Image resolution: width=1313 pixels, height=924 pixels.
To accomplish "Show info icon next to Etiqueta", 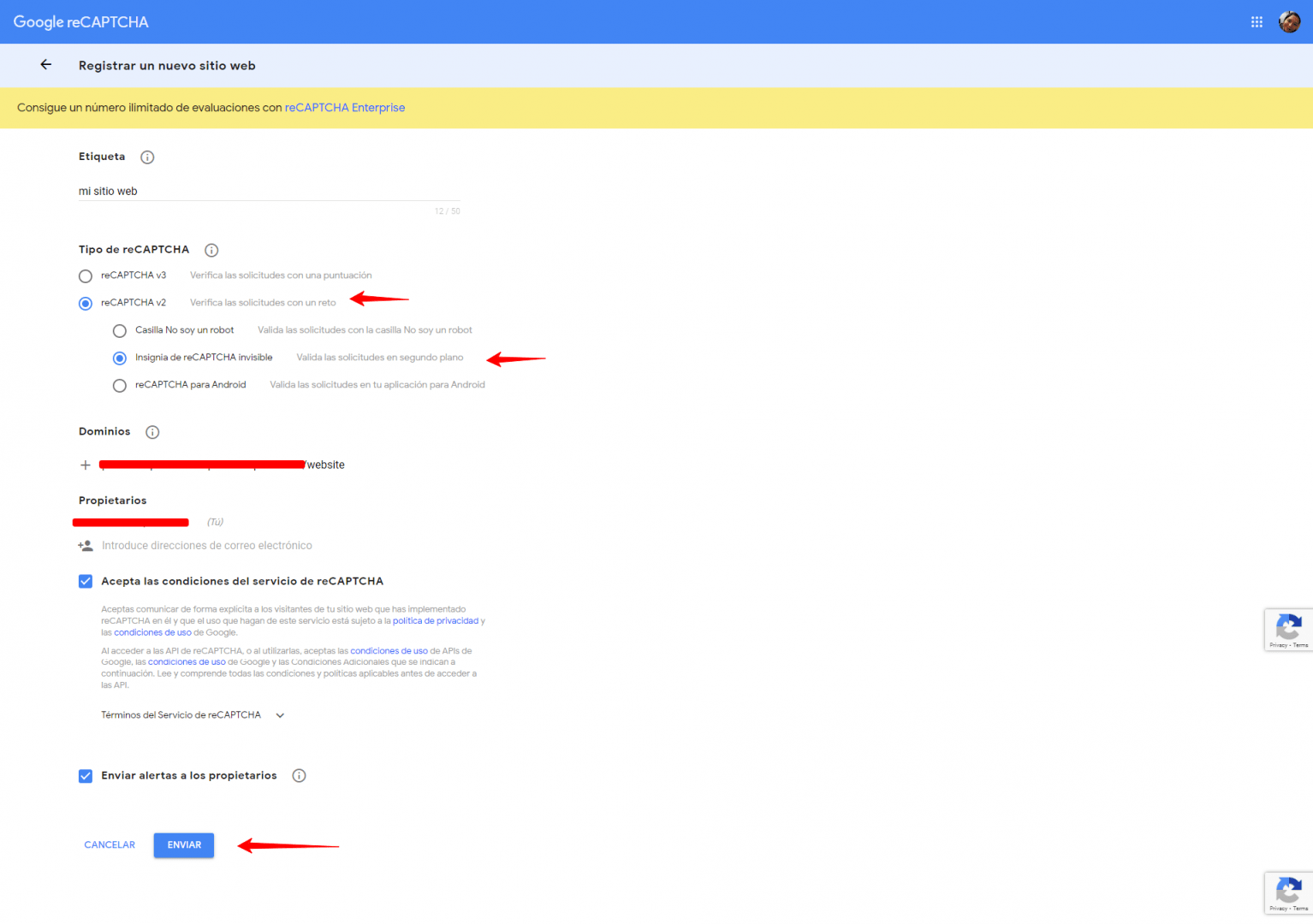I will [147, 157].
